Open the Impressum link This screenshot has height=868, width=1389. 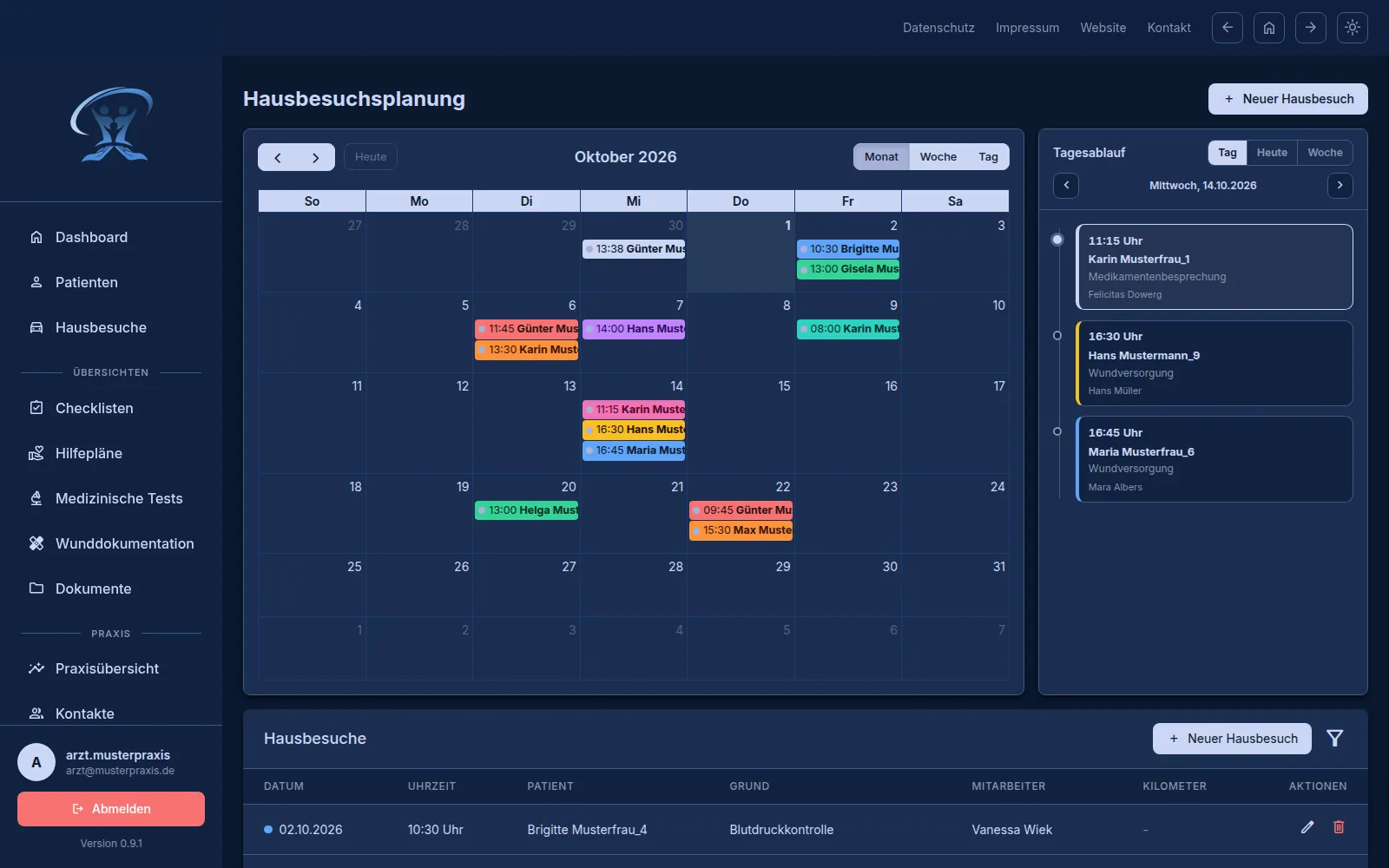click(x=1027, y=28)
